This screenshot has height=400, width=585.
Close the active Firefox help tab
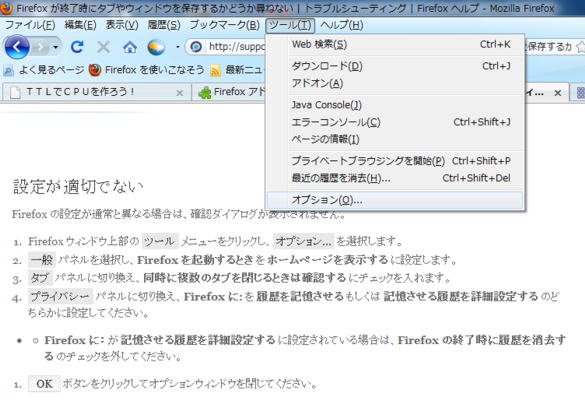tap(558, 93)
